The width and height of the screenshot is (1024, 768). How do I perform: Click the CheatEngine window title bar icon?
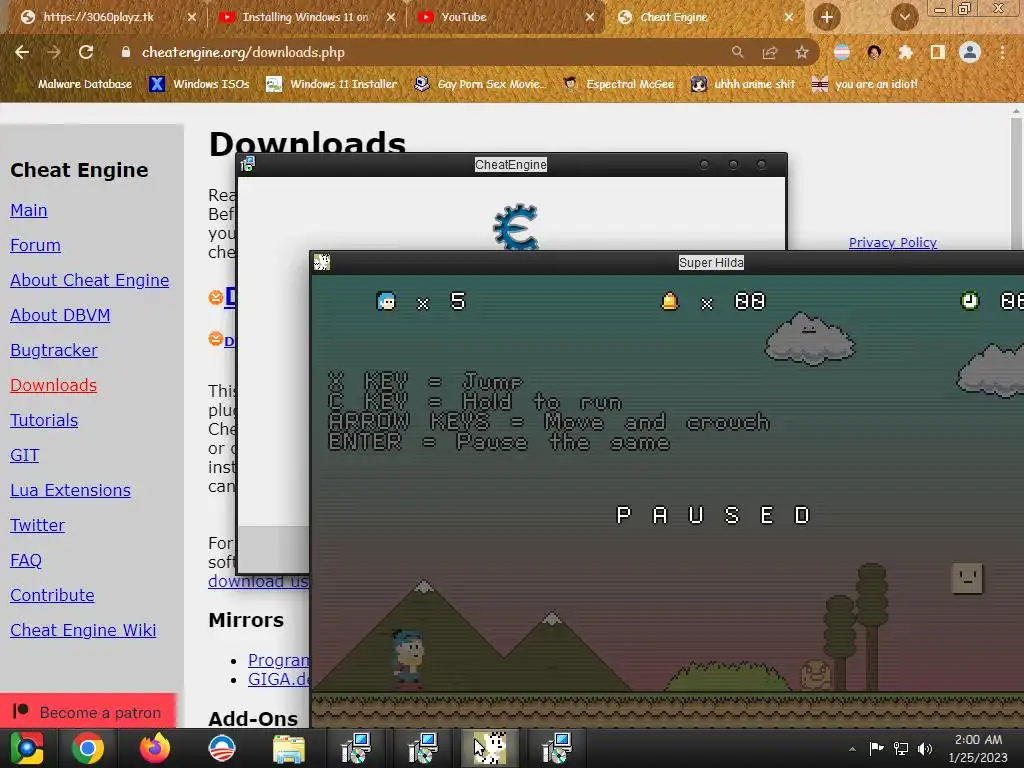pyautogui.click(x=248, y=165)
